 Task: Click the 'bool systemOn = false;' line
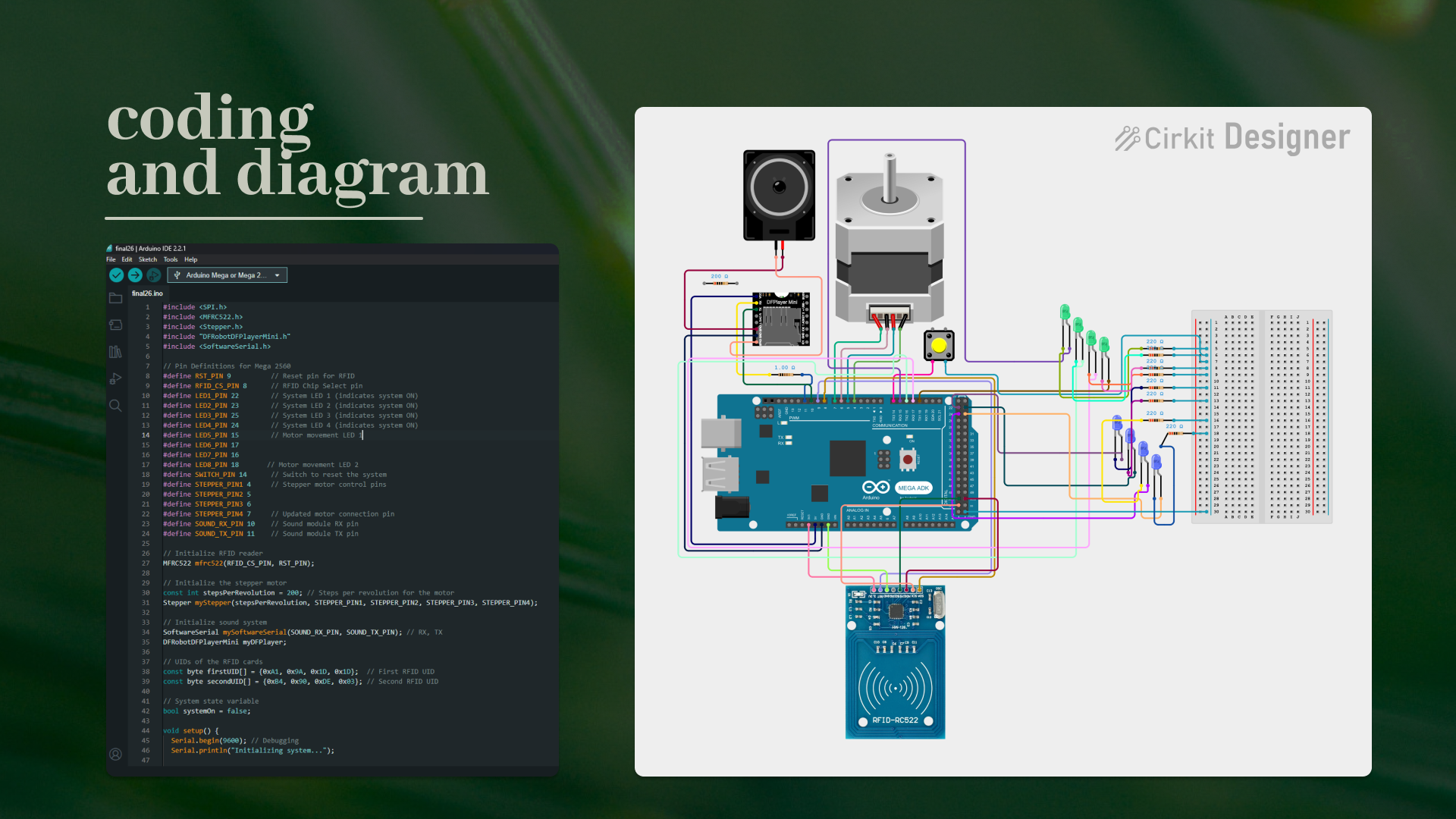pos(206,711)
